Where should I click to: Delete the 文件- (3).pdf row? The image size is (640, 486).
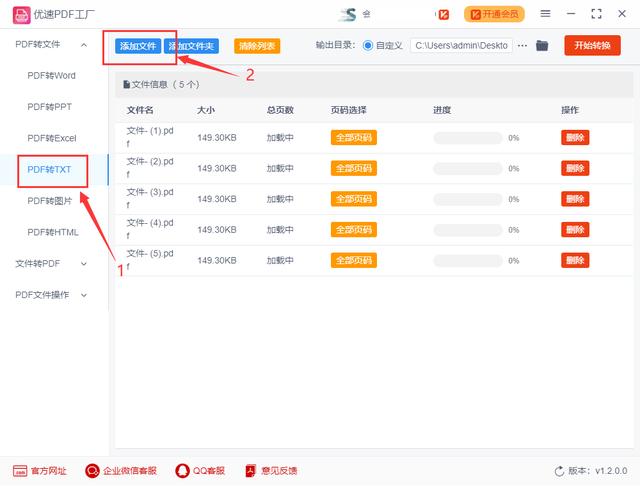[575, 199]
